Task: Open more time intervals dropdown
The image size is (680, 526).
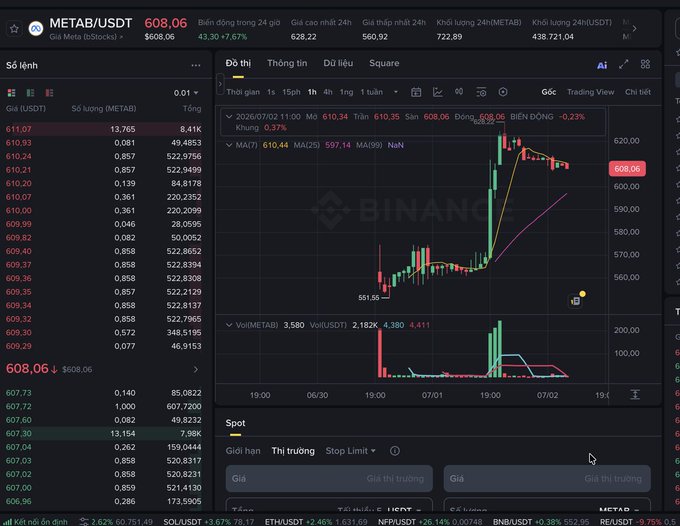Action: pos(396,92)
